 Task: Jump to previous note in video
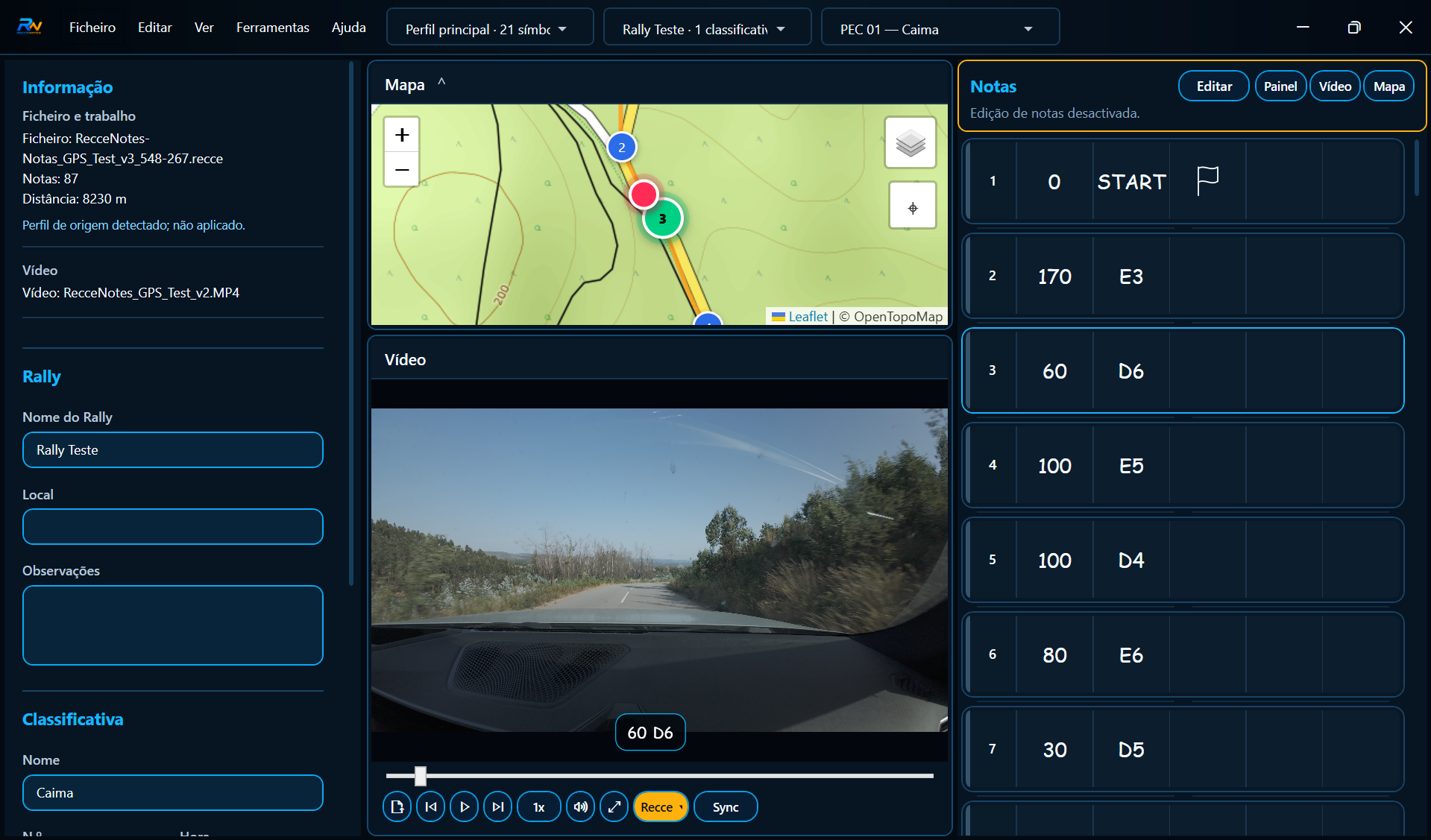click(x=430, y=806)
